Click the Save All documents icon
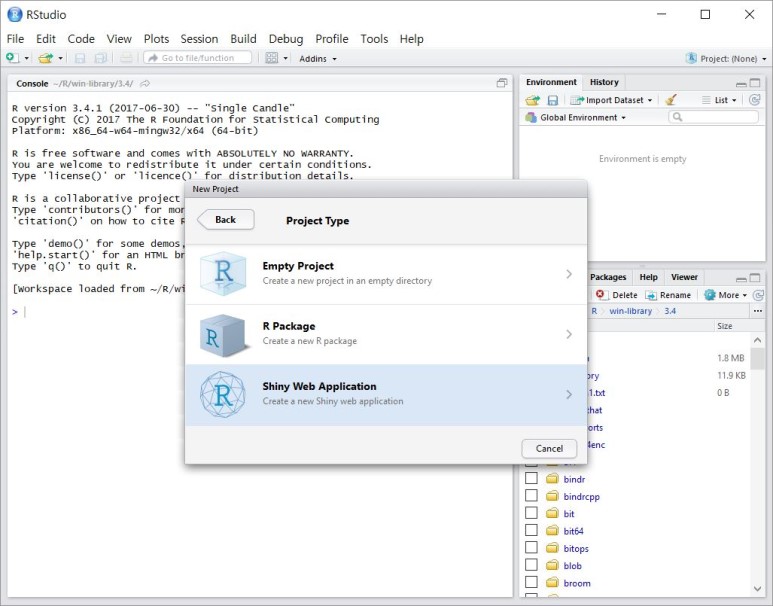The width and height of the screenshot is (773, 606). (x=101, y=58)
